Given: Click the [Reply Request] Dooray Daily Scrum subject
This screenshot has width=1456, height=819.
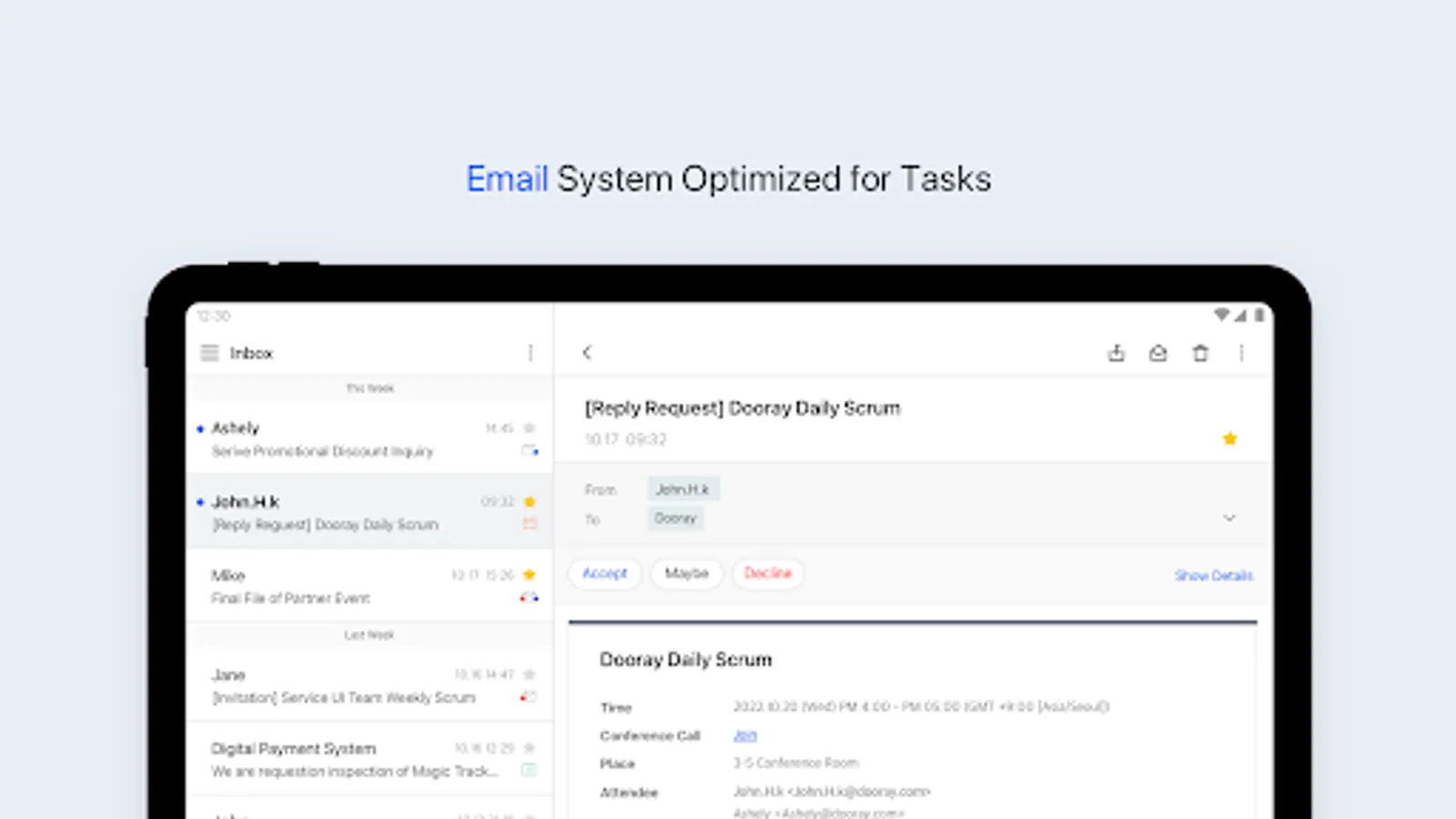Looking at the screenshot, I should pos(743,409).
